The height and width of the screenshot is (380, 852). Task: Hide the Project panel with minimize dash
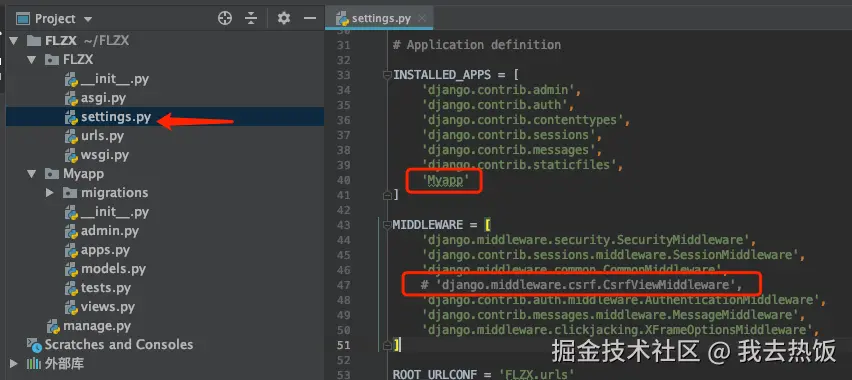point(310,18)
